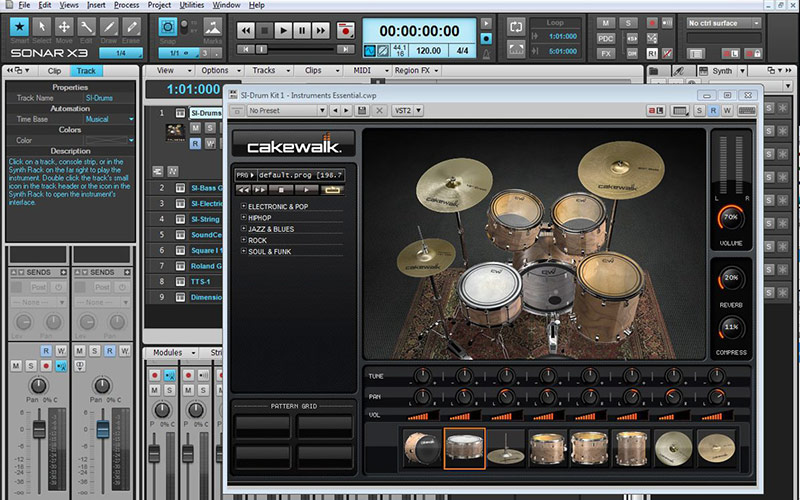The height and width of the screenshot is (500, 800).
Task: Select the Smart tool in toolbar
Action: point(17,29)
